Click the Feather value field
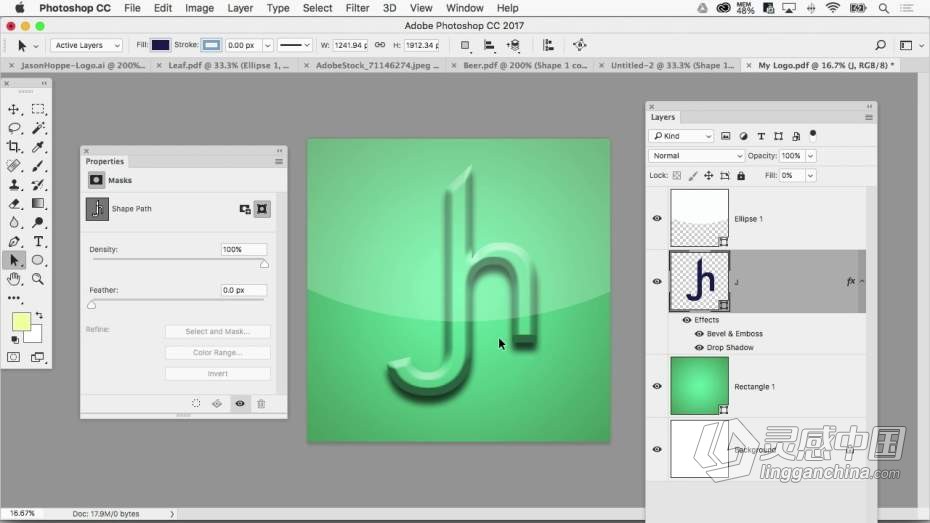This screenshot has width=930, height=523. [243, 290]
